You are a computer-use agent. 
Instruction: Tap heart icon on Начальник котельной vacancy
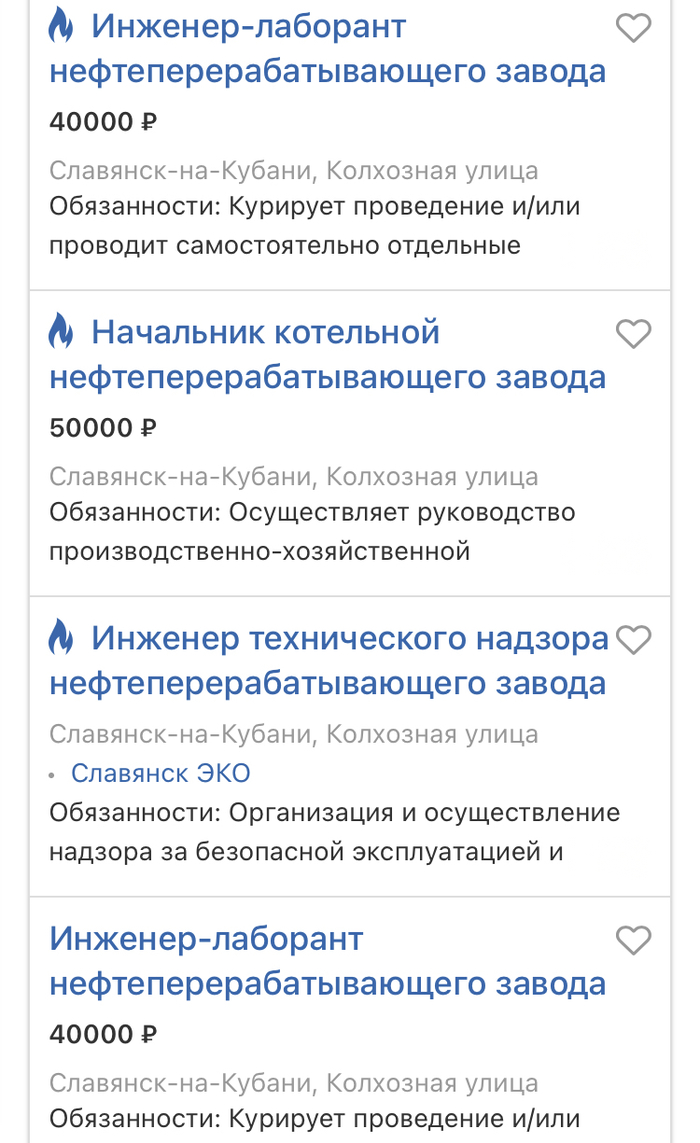(x=633, y=334)
